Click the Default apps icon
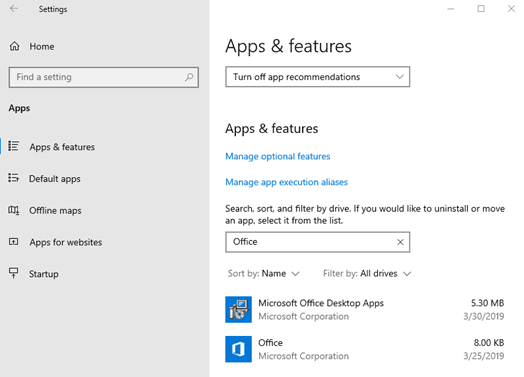 [14, 178]
